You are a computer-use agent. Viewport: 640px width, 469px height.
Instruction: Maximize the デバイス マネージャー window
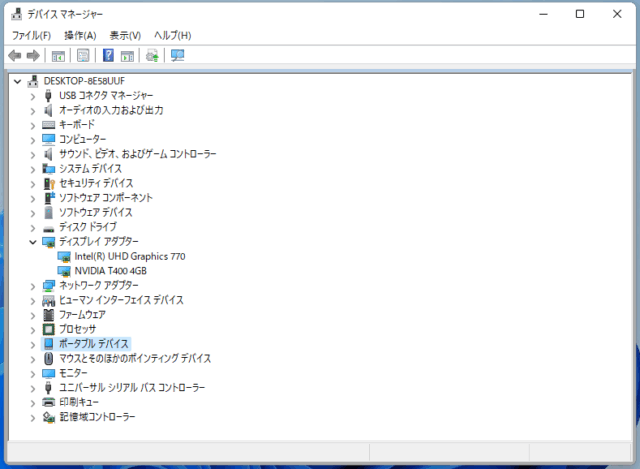click(x=580, y=14)
